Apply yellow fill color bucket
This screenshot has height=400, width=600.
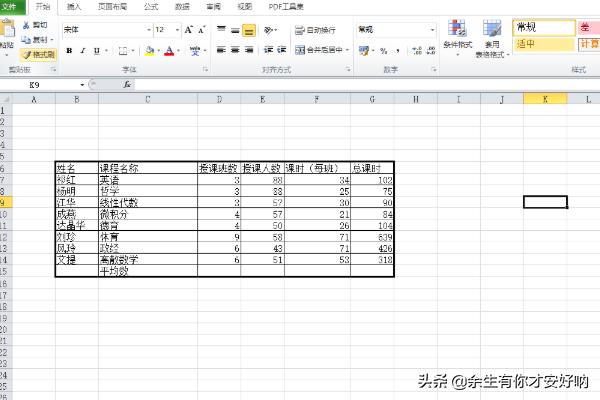(150, 51)
